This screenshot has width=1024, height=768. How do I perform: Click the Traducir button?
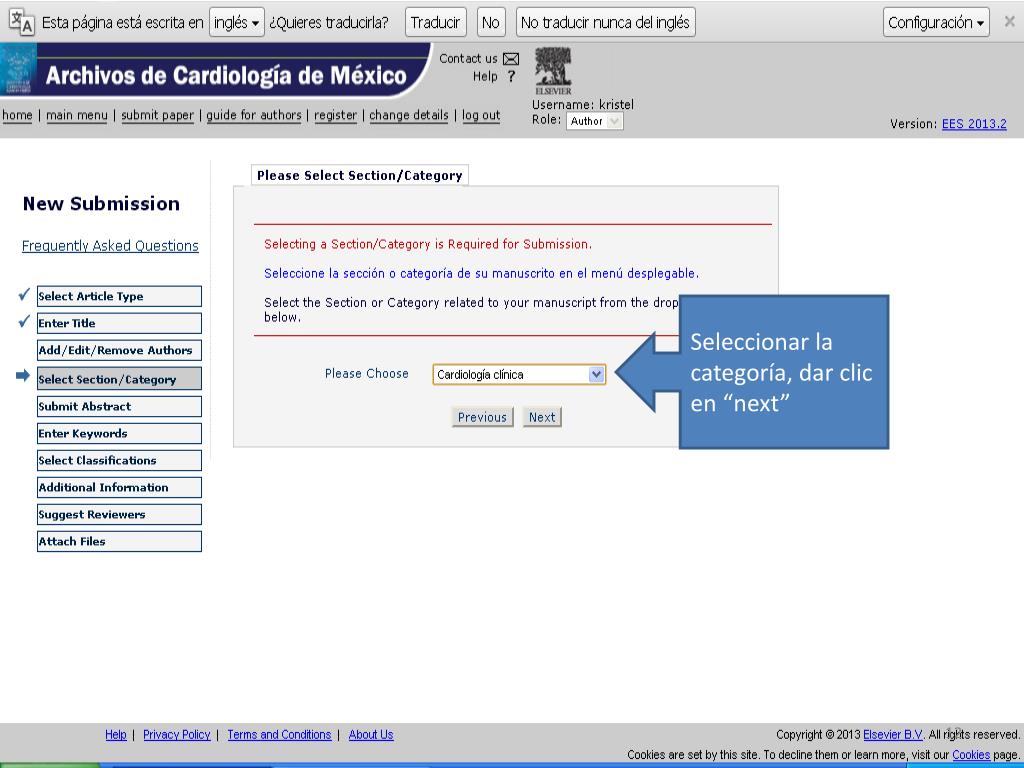click(436, 22)
